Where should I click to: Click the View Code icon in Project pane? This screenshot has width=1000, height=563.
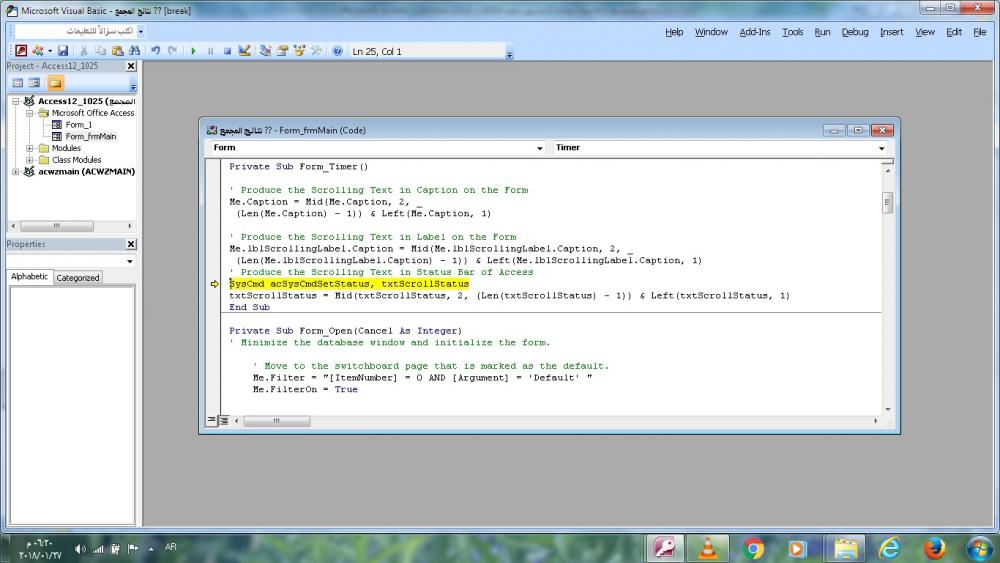pyautogui.click(x=18, y=83)
